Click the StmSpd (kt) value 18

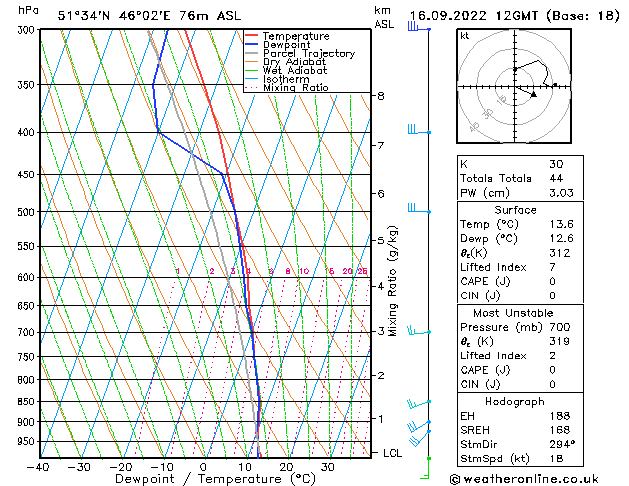pos(556,458)
